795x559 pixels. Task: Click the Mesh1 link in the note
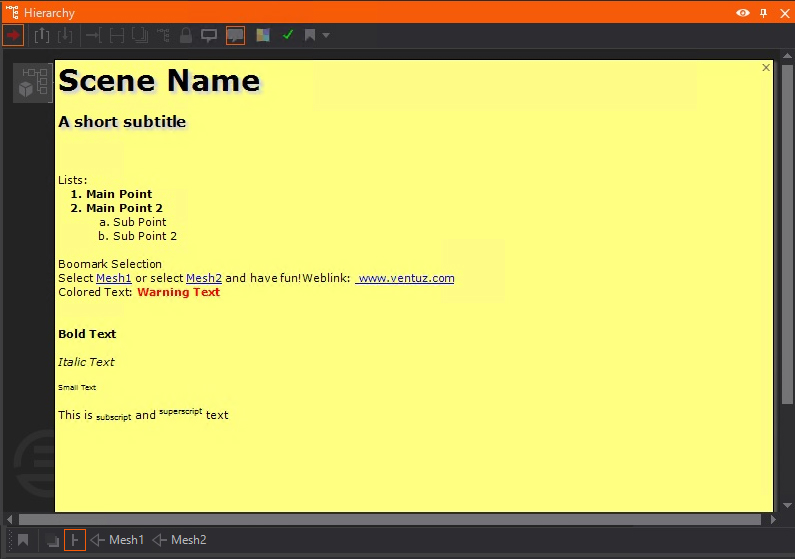point(114,278)
